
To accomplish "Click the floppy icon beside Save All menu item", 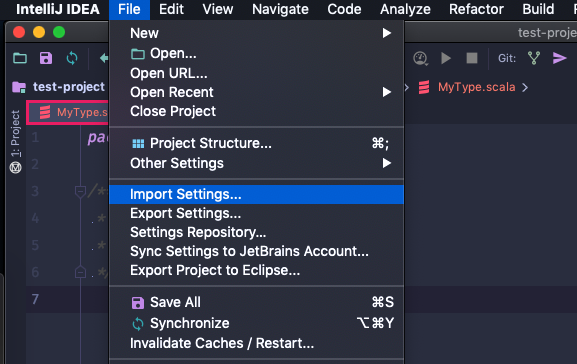I will (138, 303).
